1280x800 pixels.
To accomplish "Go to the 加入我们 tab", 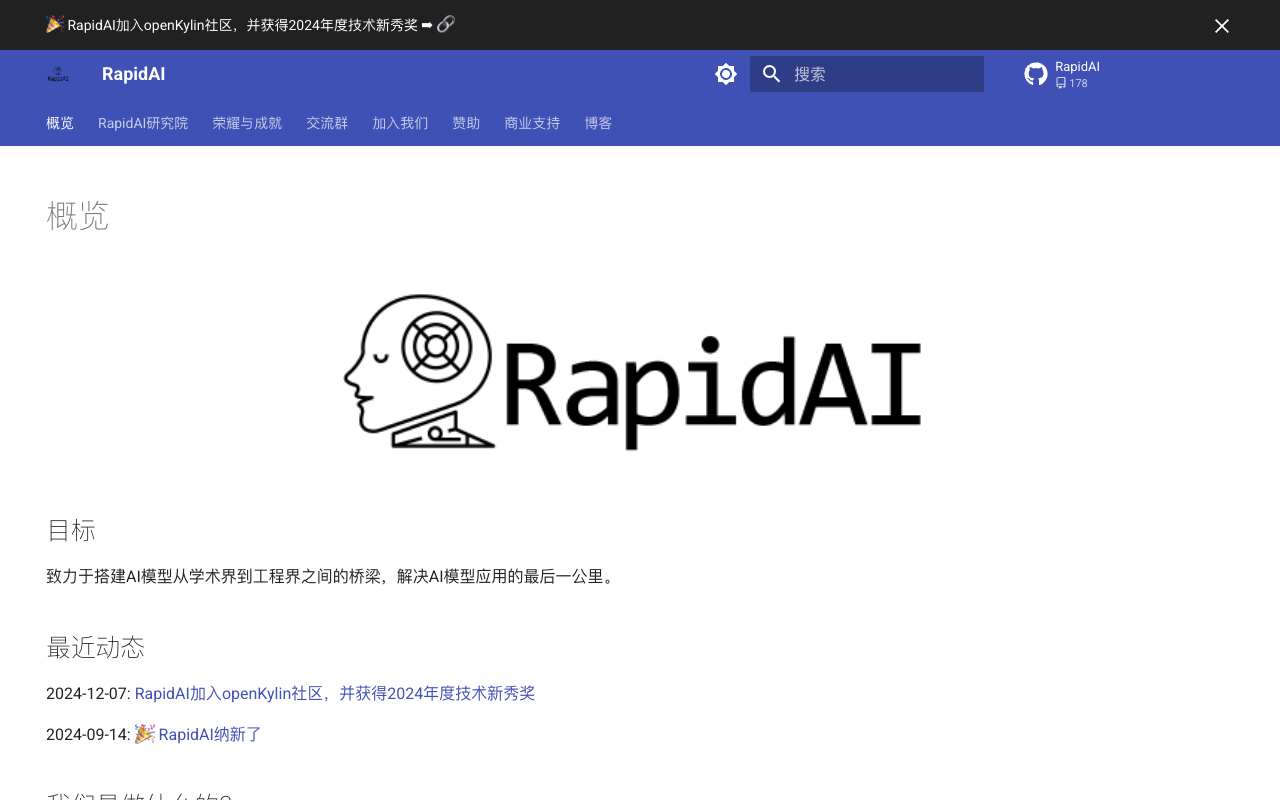I will point(400,123).
